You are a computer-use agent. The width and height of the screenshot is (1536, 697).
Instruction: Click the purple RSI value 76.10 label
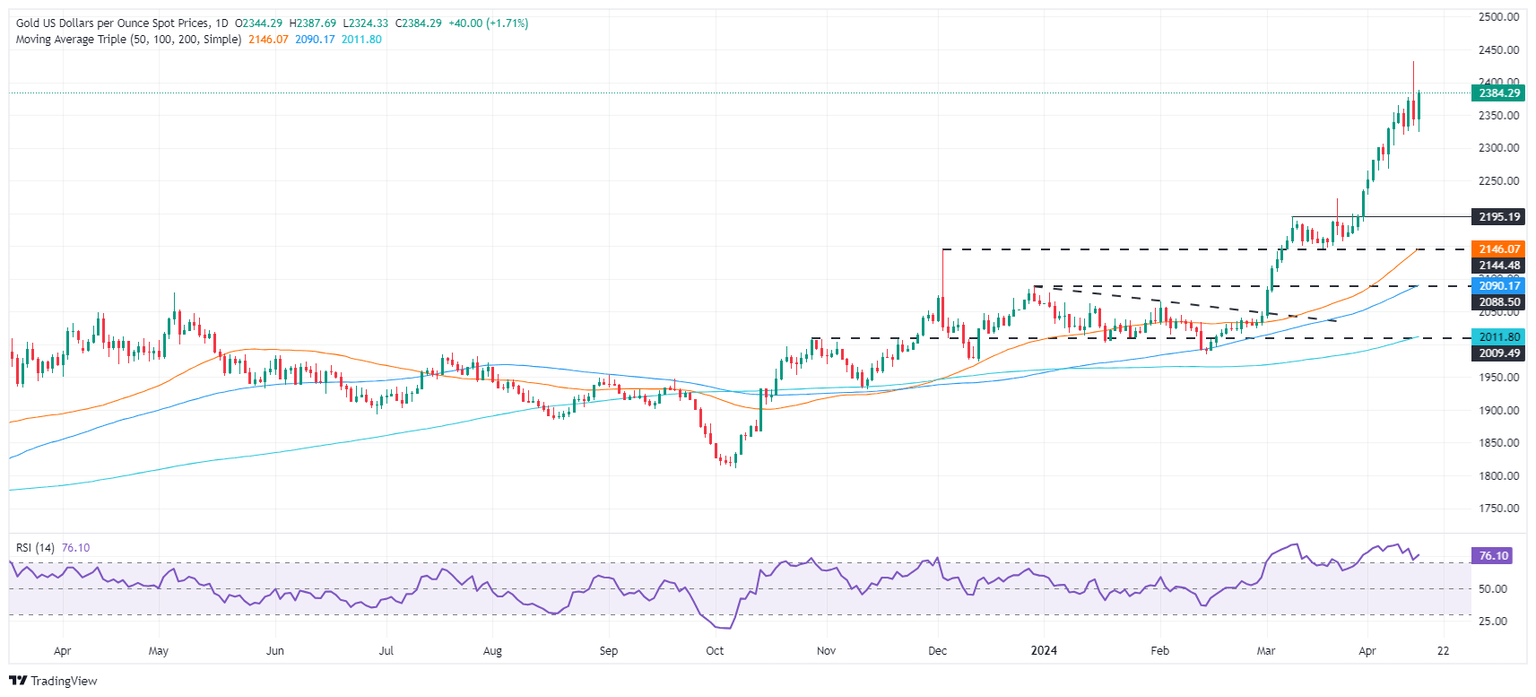1494,555
